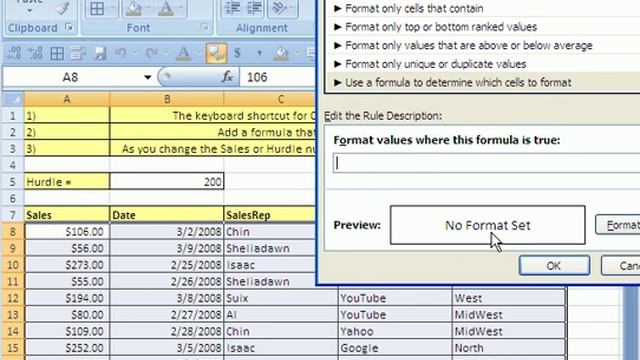Select column C header
Viewport: 640px width, 360px height.
click(x=270, y=99)
